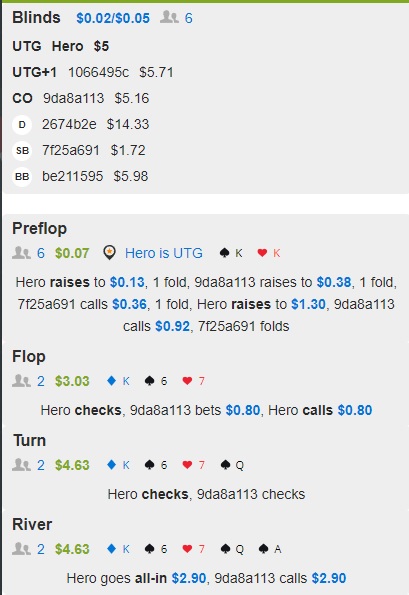Click the players icon beside the blinds

pyautogui.click(x=169, y=17)
